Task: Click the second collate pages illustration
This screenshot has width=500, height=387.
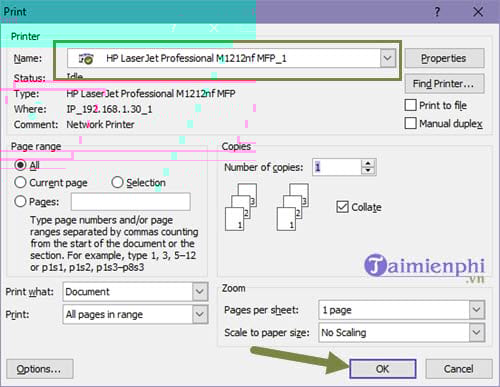Action: click(x=293, y=207)
